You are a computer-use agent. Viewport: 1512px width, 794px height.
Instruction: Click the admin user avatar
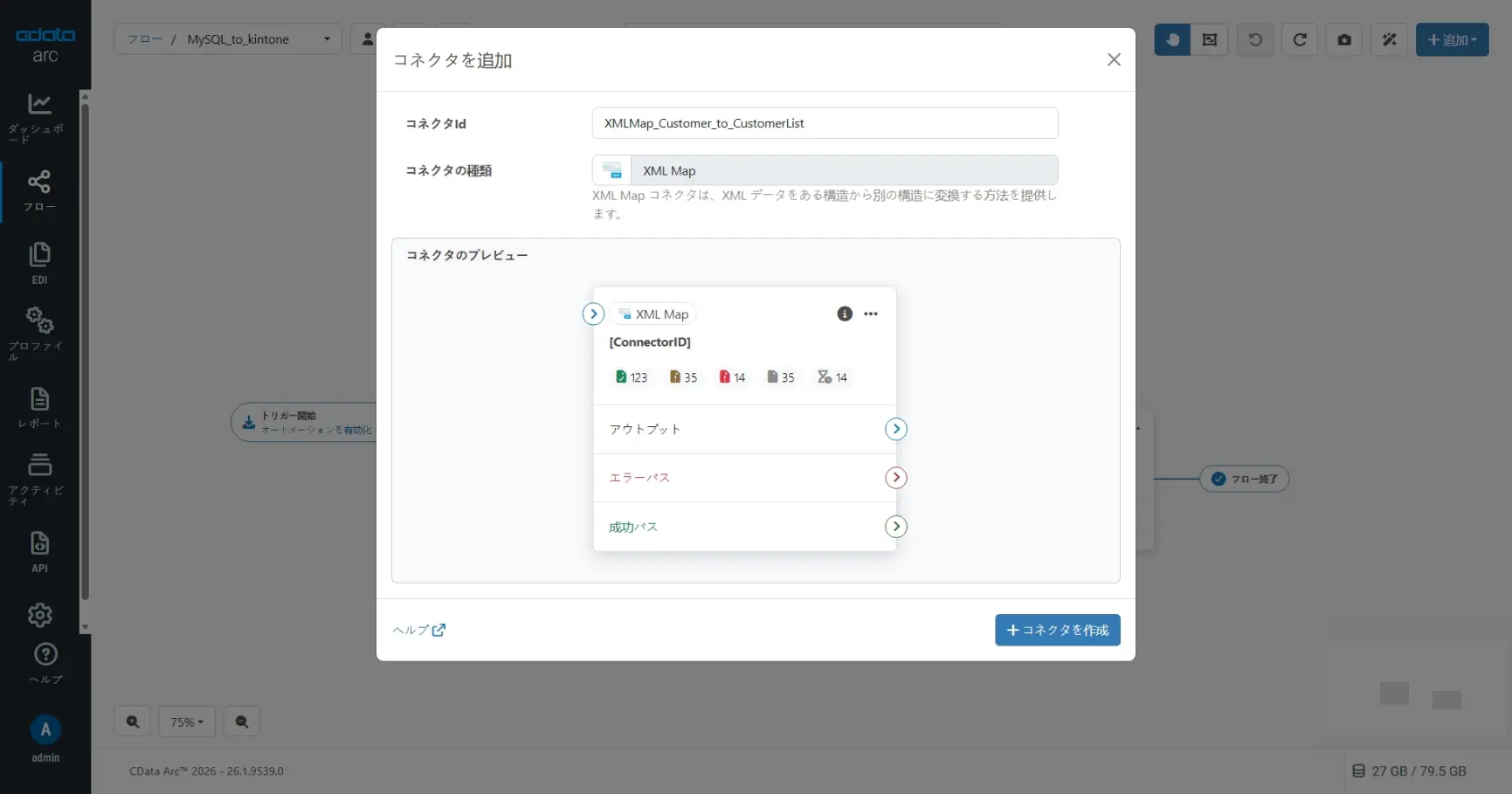(x=45, y=729)
